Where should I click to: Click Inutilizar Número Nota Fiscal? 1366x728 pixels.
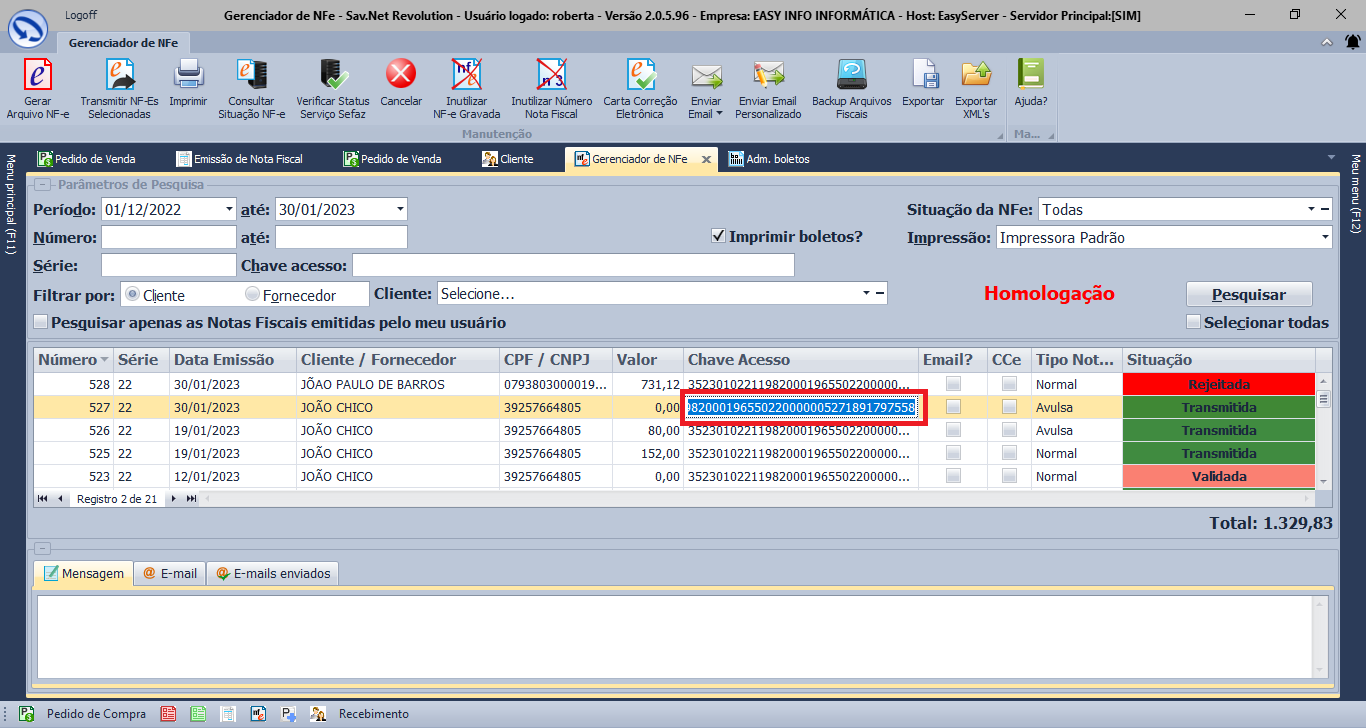coord(551,89)
